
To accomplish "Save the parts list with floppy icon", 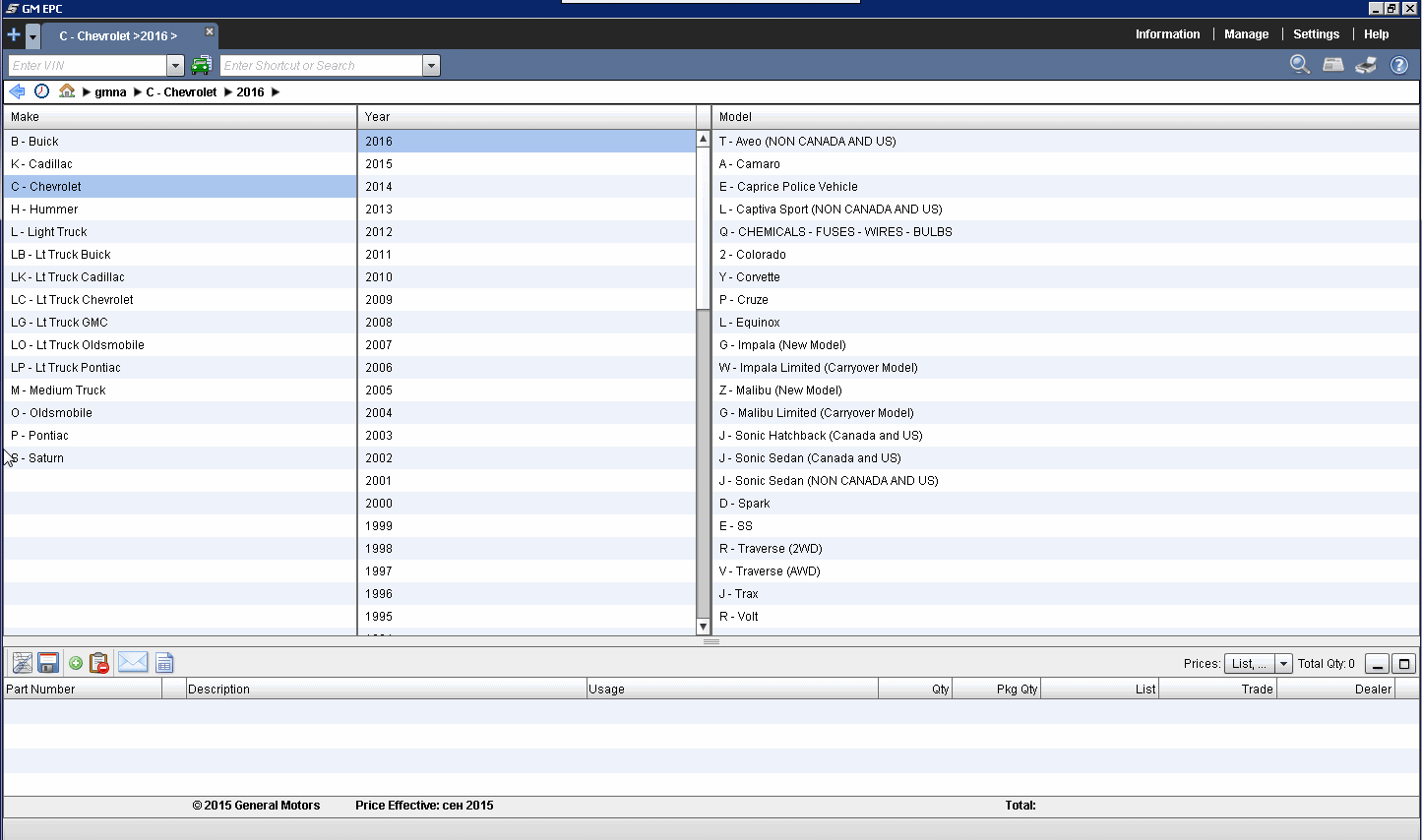I will [x=48, y=663].
